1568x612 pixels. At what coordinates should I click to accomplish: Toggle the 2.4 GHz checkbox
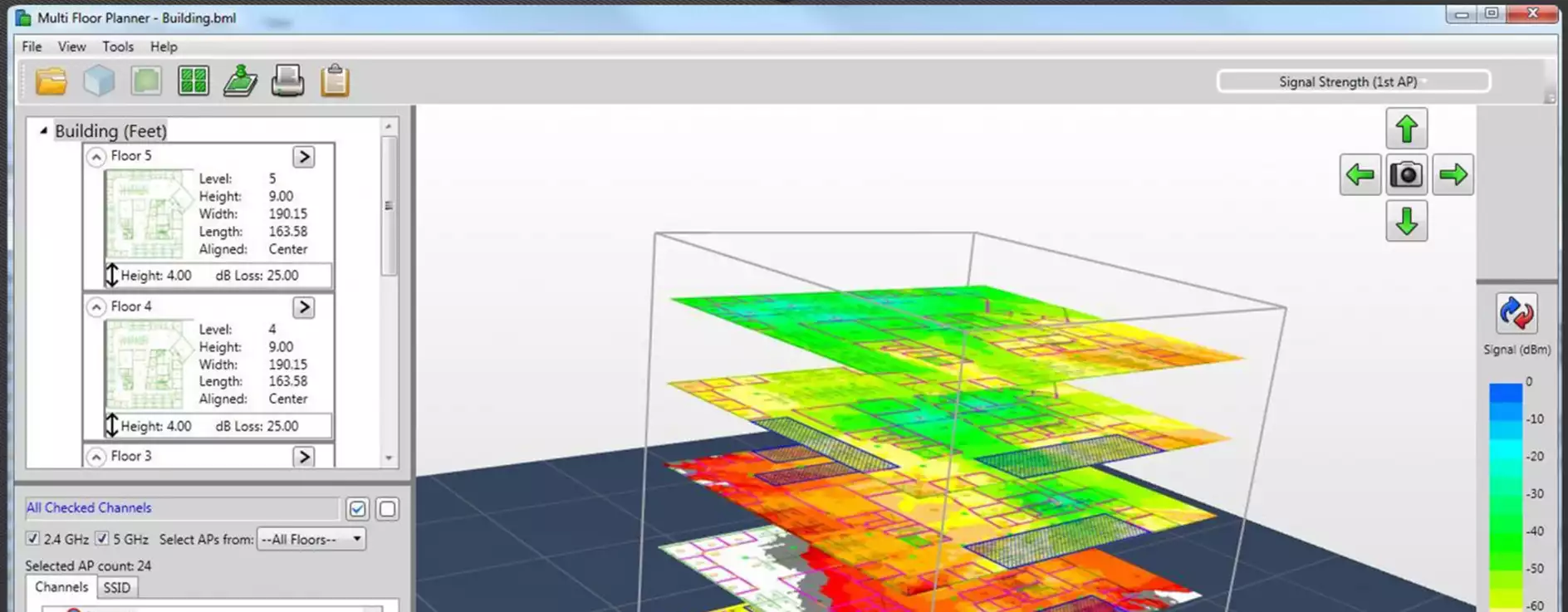(33, 539)
